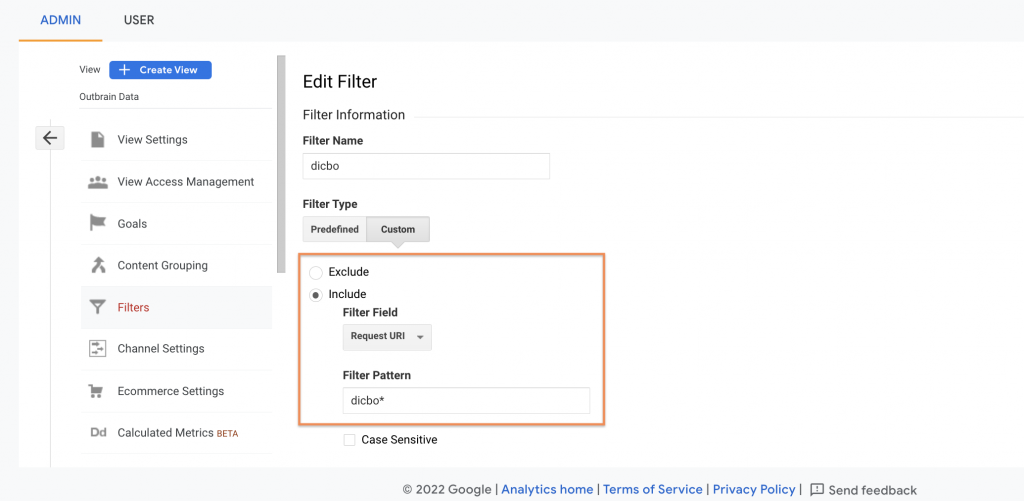This screenshot has height=501, width=1024.
Task: Click the back arrow button
Action: coord(50,138)
